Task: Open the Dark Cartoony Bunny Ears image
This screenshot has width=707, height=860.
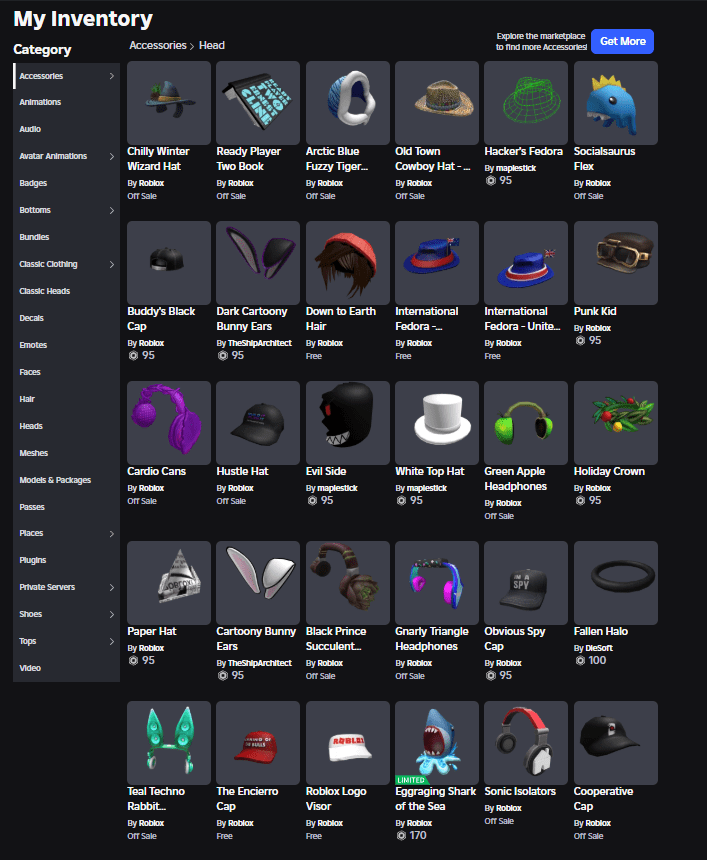Action: (x=258, y=263)
